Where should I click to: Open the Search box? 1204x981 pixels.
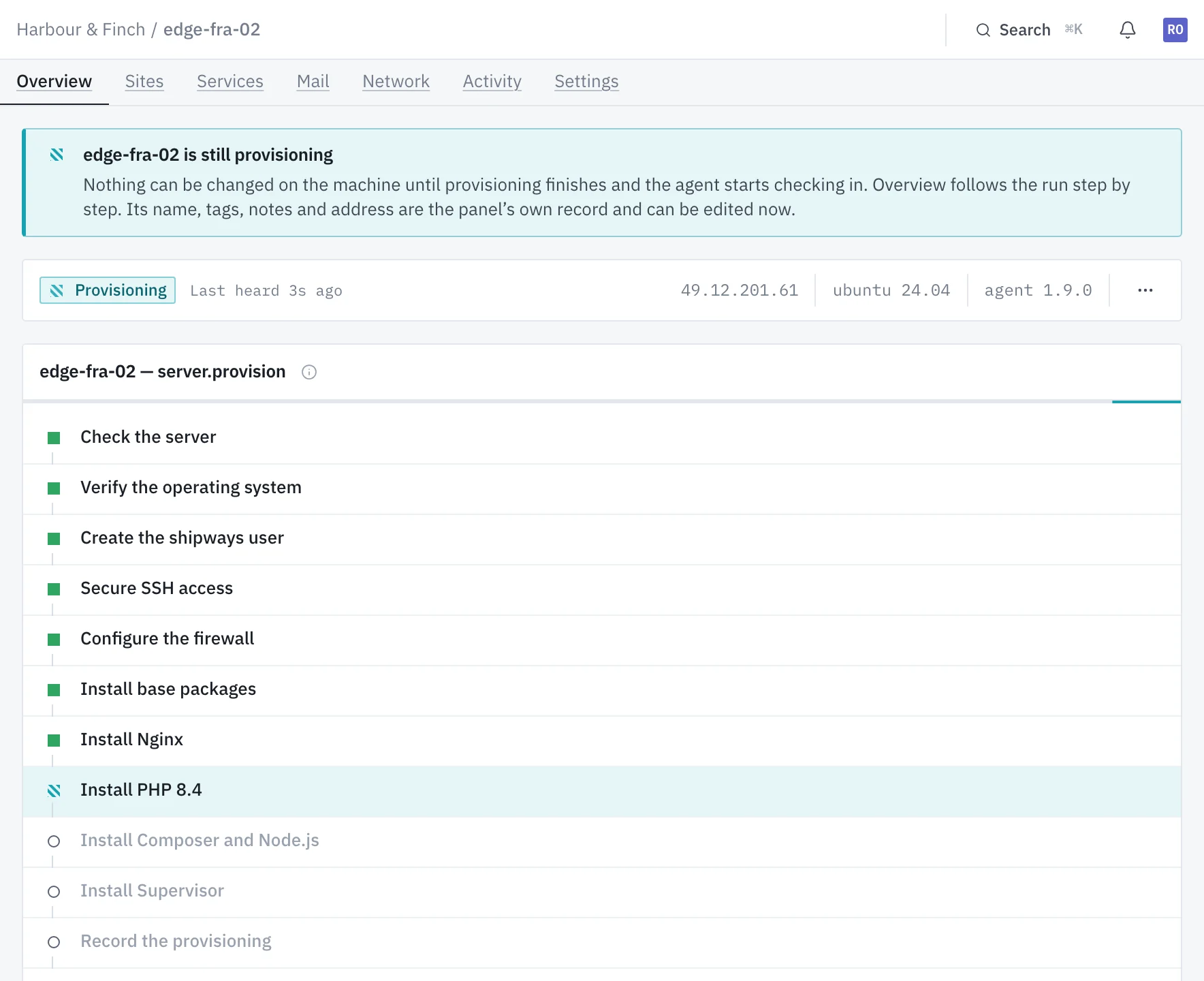click(x=1029, y=30)
